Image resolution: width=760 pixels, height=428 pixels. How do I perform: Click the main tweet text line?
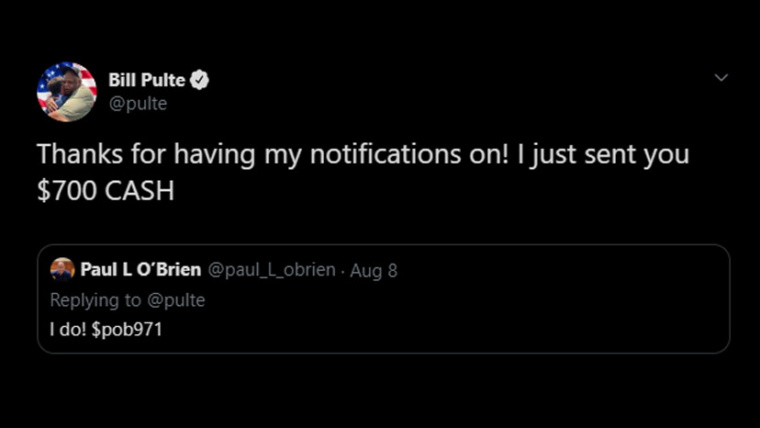[363, 156]
